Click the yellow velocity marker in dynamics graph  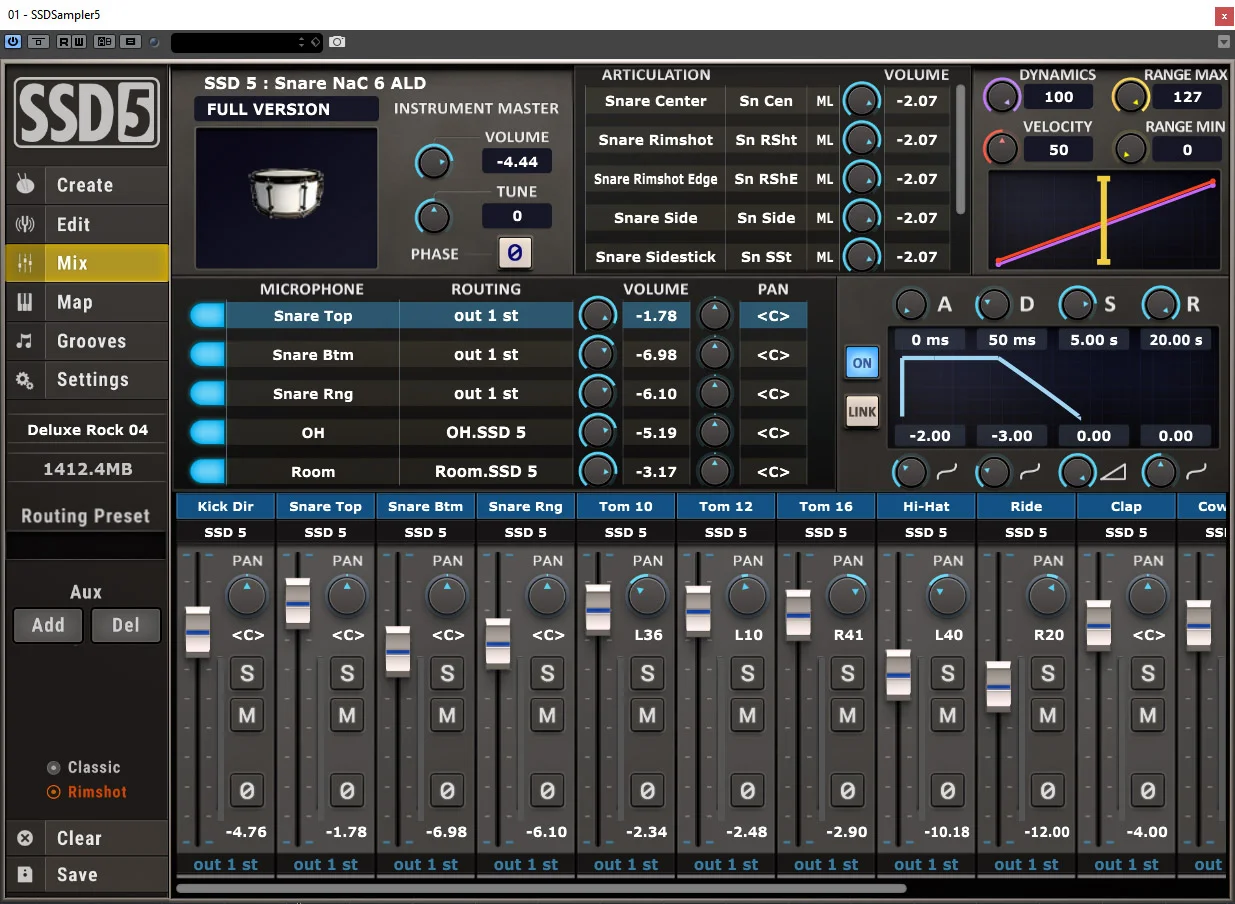1104,221
